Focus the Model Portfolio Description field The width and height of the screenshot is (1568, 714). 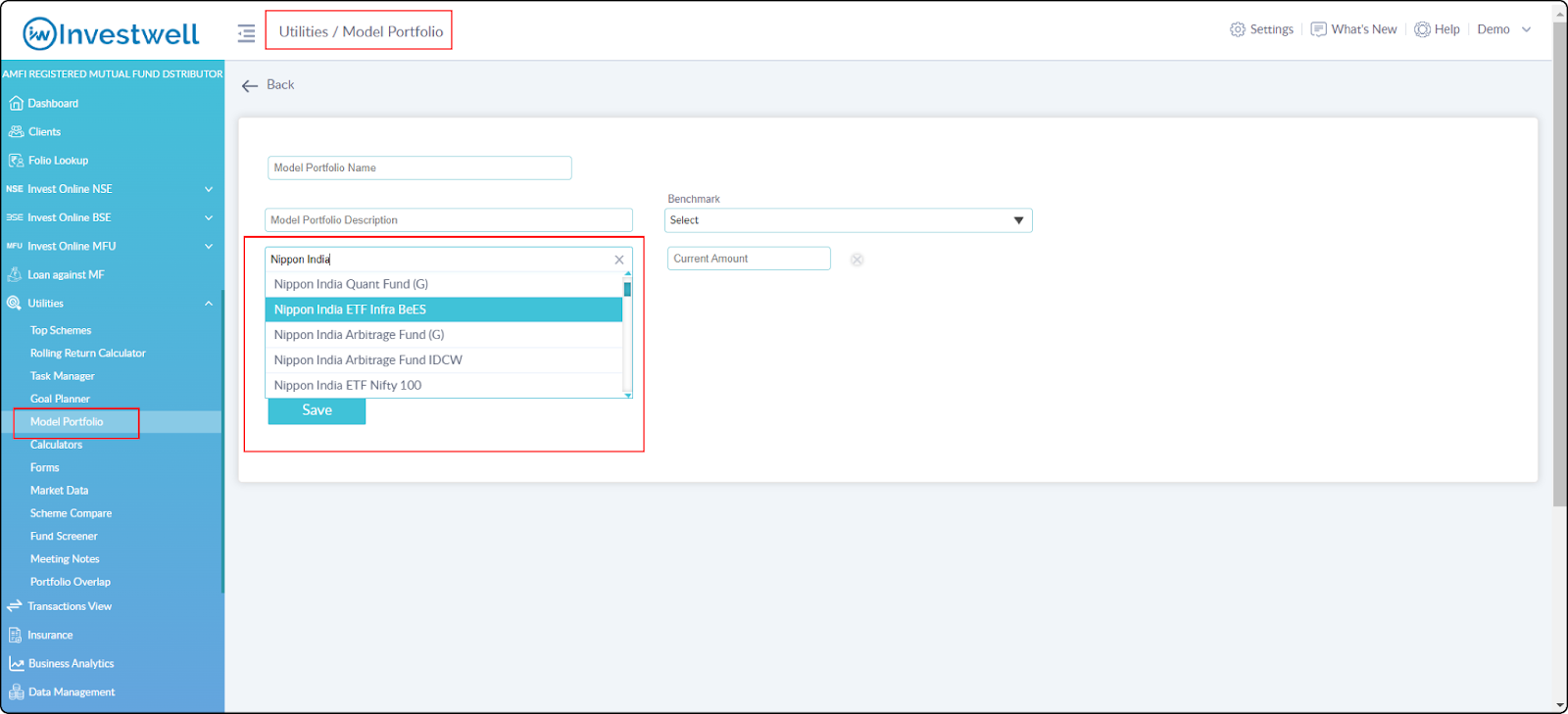(449, 220)
